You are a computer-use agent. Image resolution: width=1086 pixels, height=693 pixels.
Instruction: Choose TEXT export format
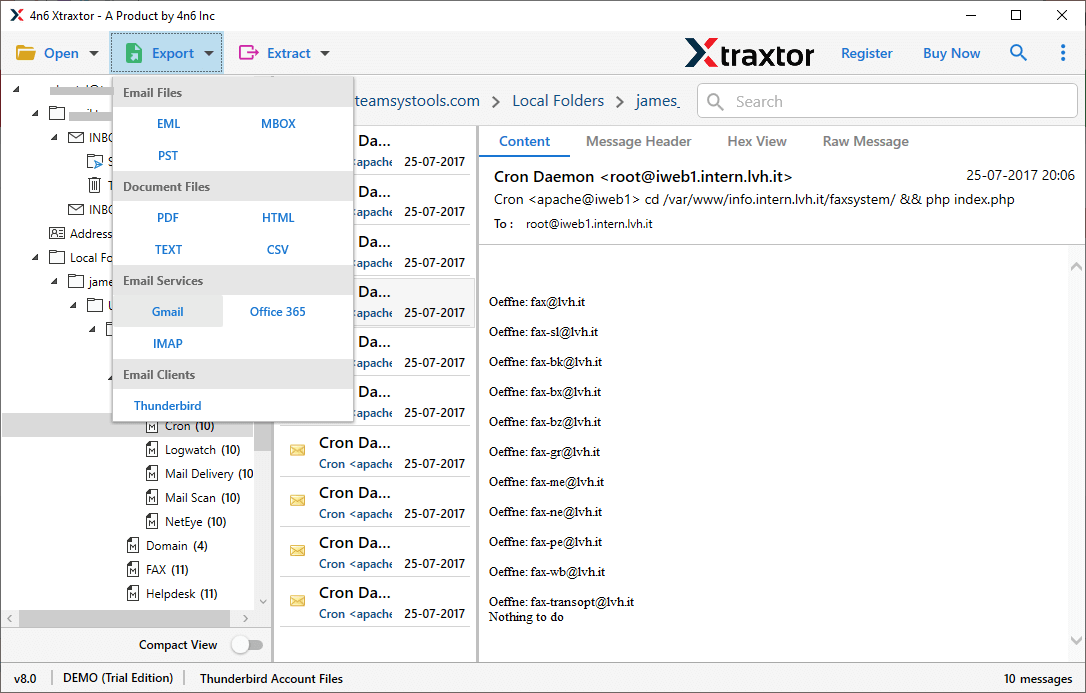168,250
